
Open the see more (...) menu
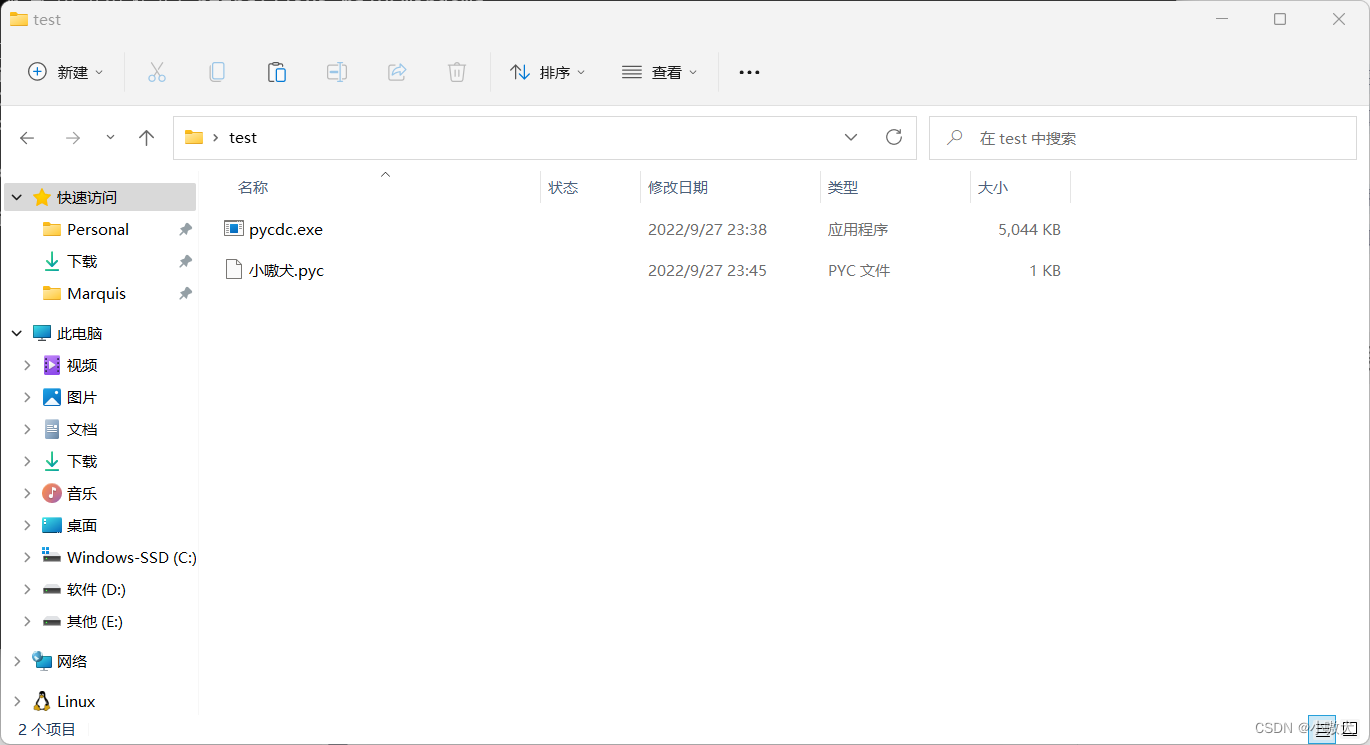749,71
